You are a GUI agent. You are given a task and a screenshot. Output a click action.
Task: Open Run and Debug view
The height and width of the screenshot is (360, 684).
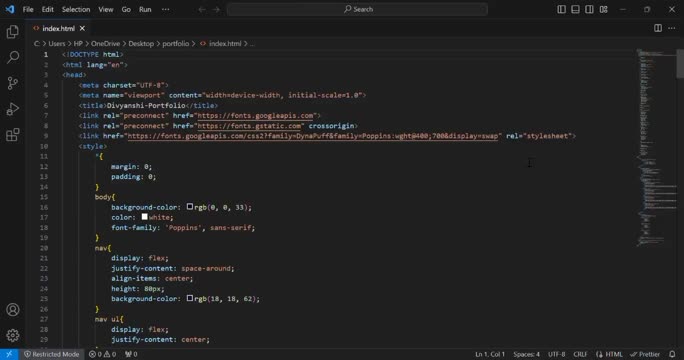pyautogui.click(x=13, y=109)
